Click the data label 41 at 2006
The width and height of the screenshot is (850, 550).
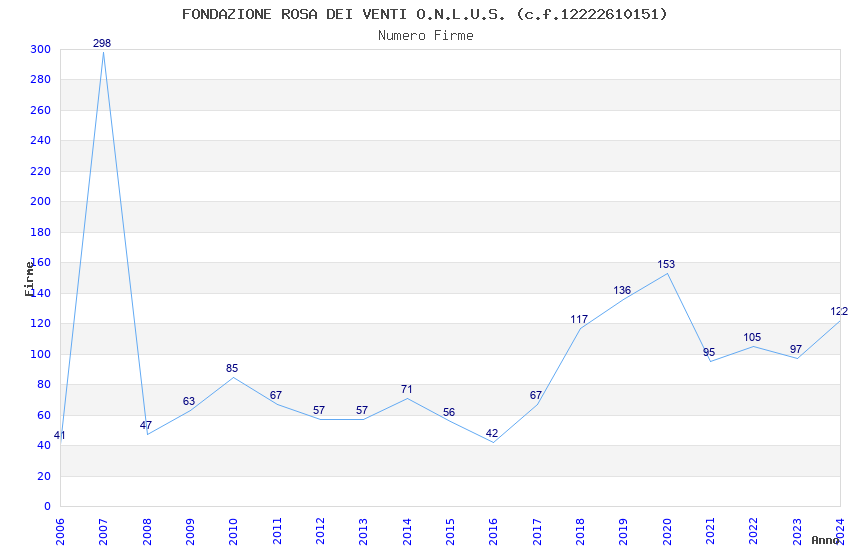click(x=60, y=435)
